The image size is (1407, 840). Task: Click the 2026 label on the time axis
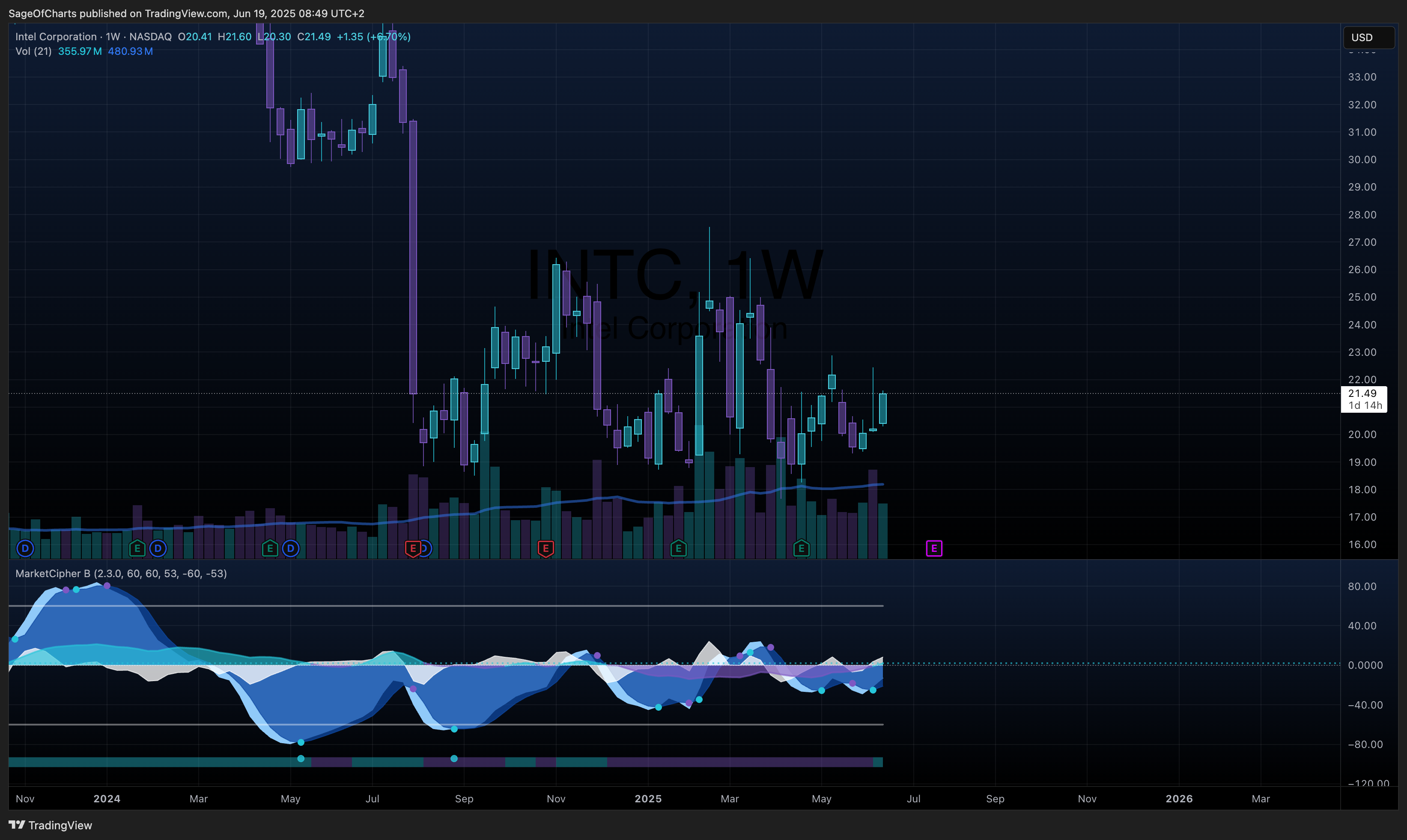click(1179, 798)
